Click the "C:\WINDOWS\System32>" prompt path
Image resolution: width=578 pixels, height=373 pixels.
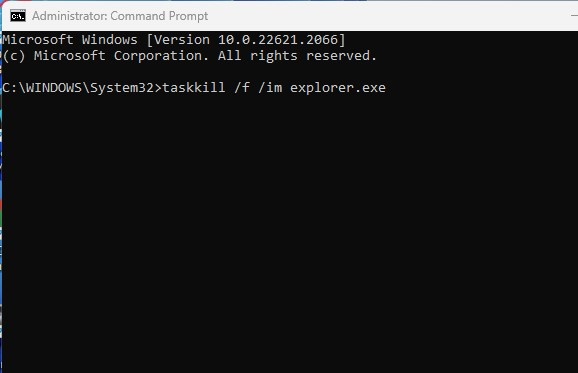click(82, 88)
